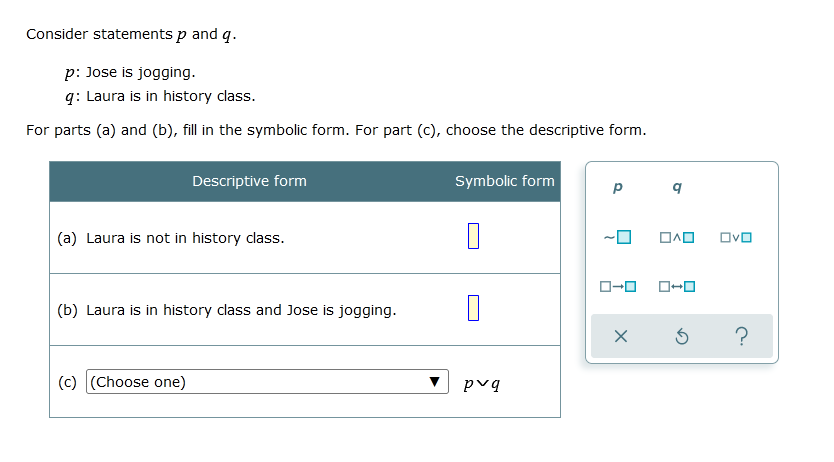
Task: Click the symbolic form box for part (b)
Action: 474,309
